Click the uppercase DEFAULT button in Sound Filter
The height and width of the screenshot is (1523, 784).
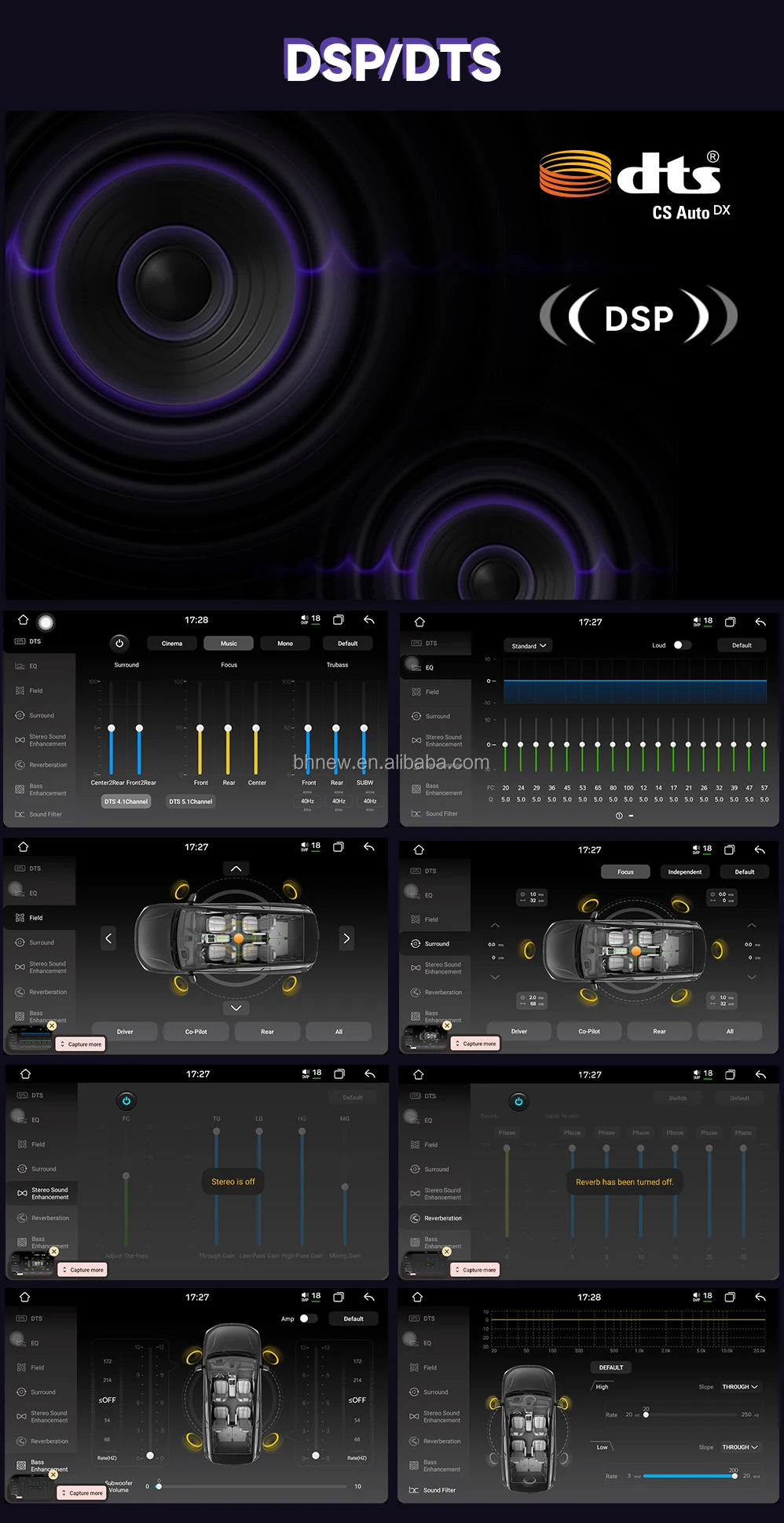[610, 1367]
